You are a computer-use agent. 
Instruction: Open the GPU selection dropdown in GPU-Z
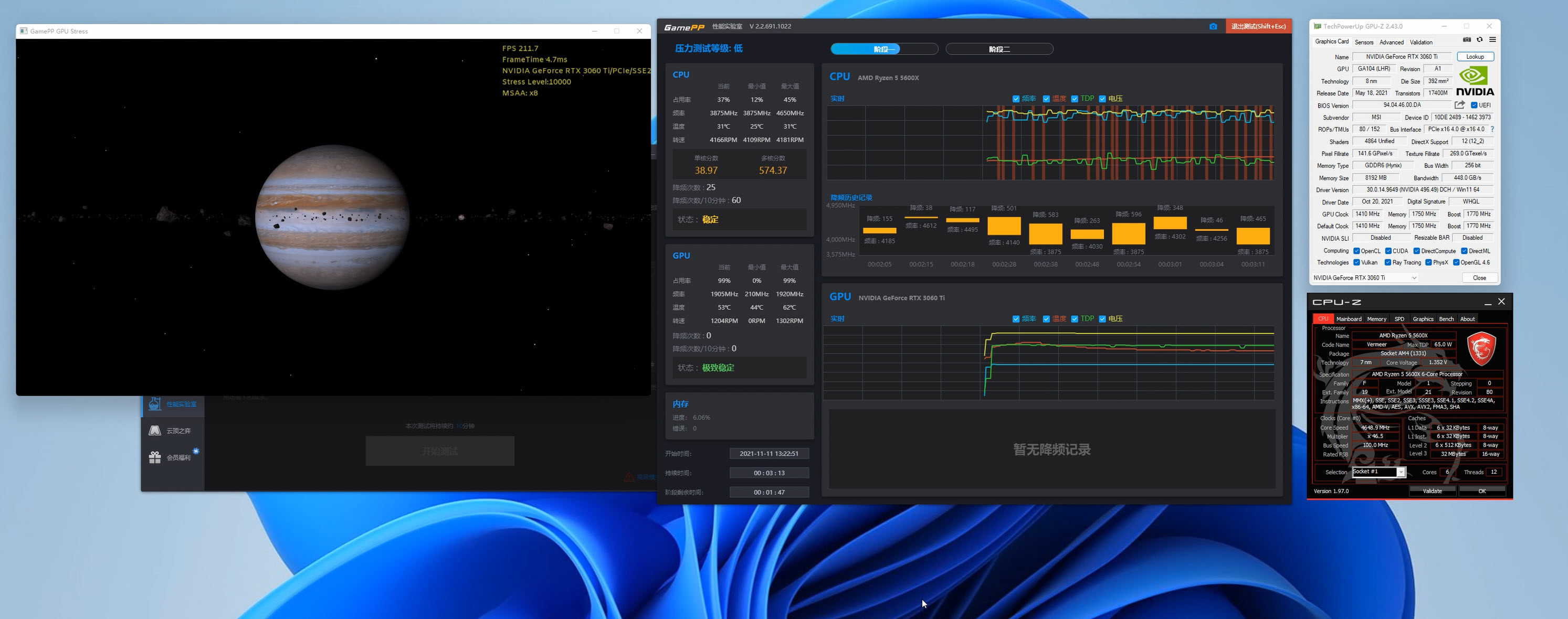click(x=1366, y=278)
